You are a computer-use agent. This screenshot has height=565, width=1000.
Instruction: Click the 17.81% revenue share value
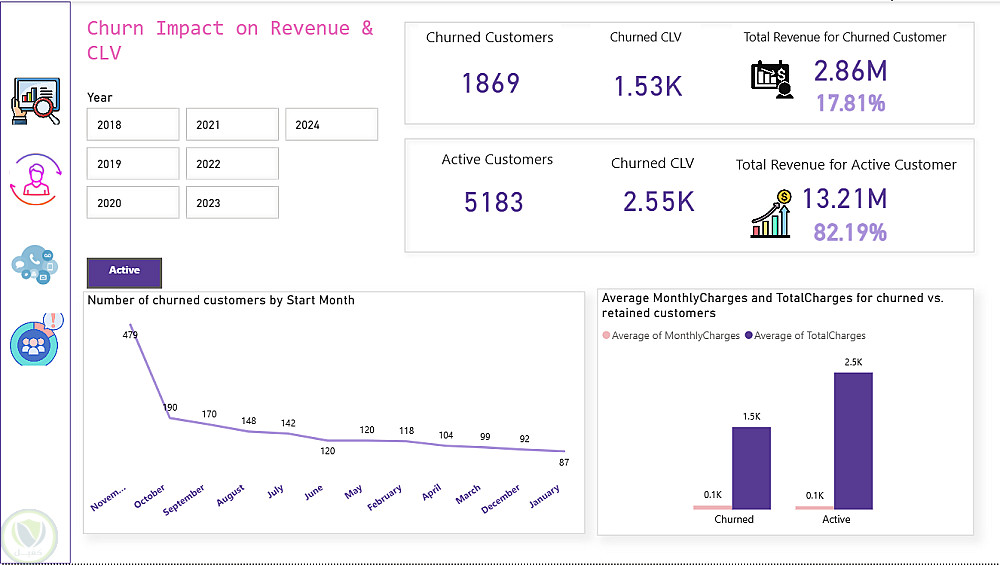(851, 103)
